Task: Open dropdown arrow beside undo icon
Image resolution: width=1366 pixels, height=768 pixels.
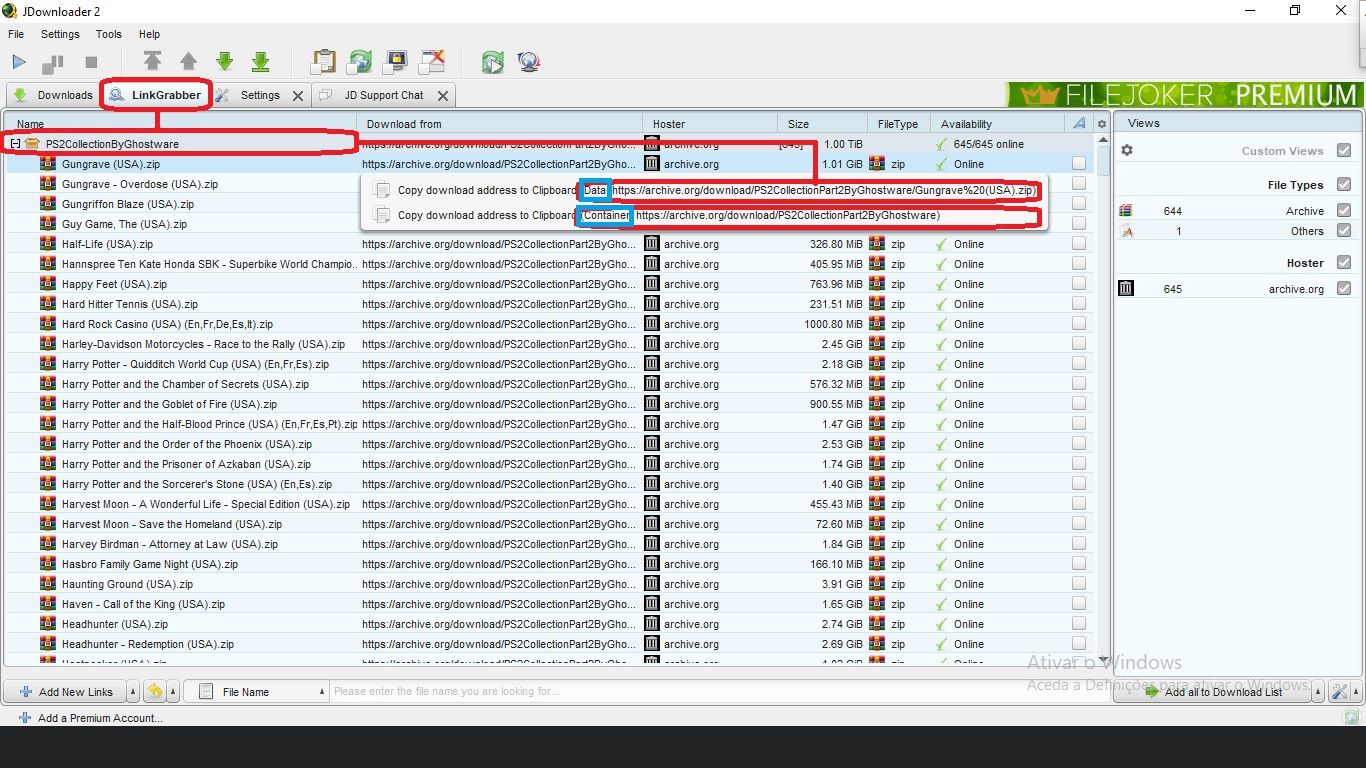Action: [x=173, y=692]
